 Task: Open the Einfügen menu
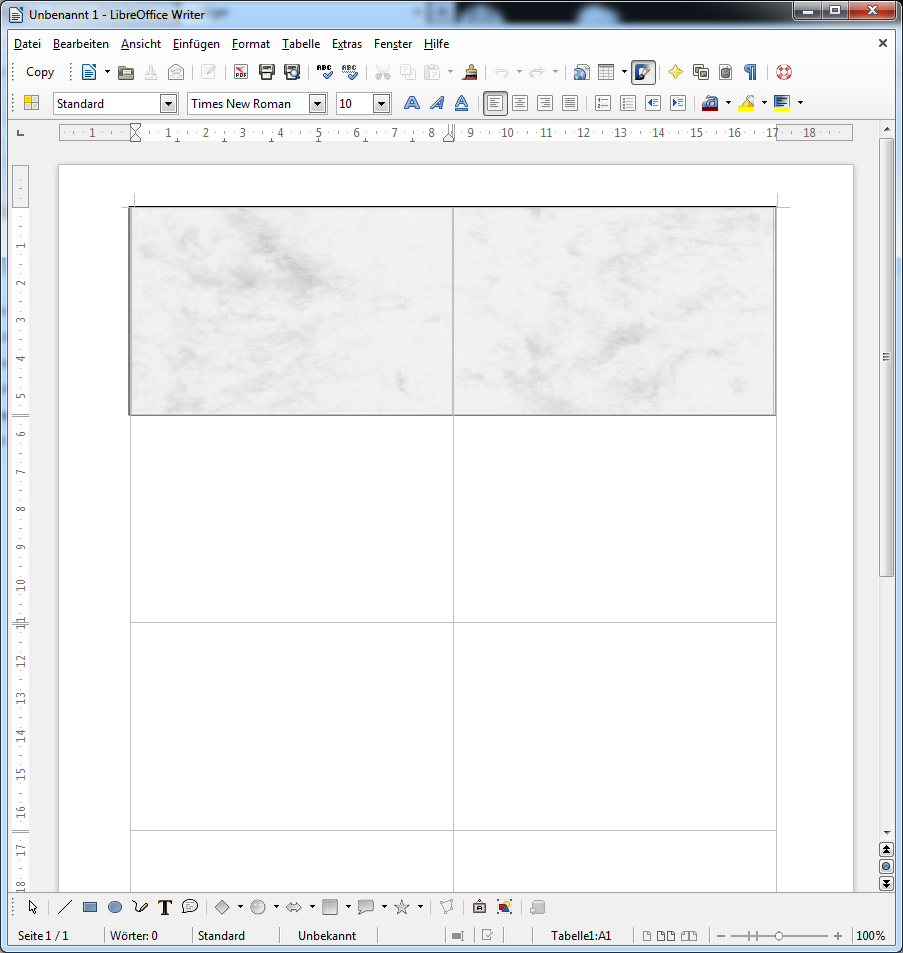(x=196, y=44)
